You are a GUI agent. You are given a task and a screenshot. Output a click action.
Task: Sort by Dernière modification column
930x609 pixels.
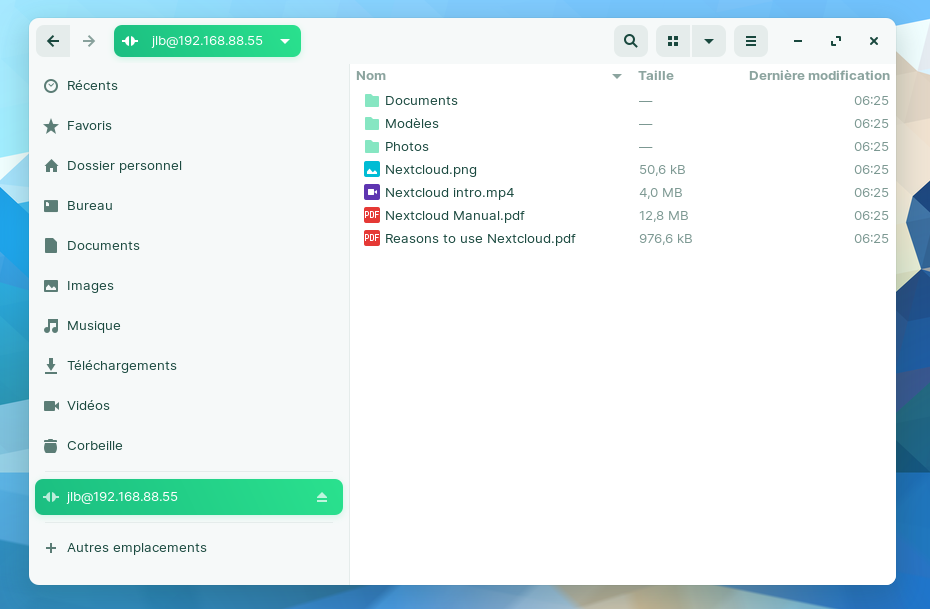818,76
